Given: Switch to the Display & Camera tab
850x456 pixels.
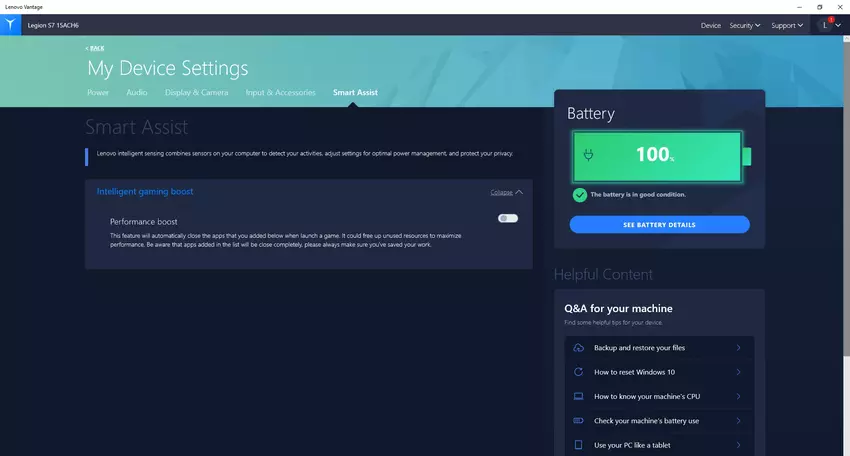Looking at the screenshot, I should pos(196,93).
